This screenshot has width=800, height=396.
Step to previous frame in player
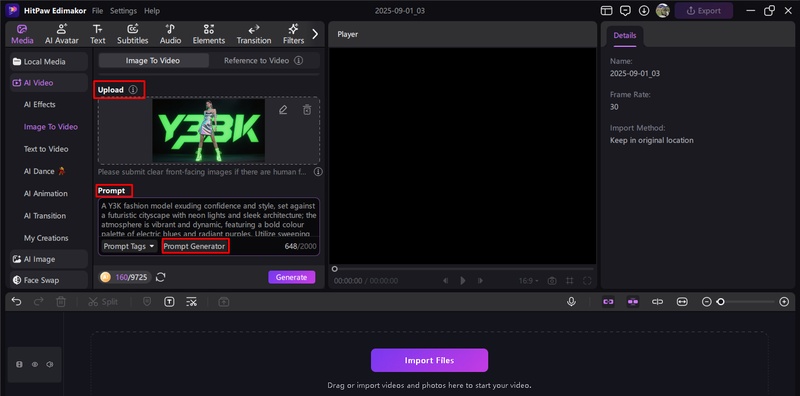pos(445,281)
